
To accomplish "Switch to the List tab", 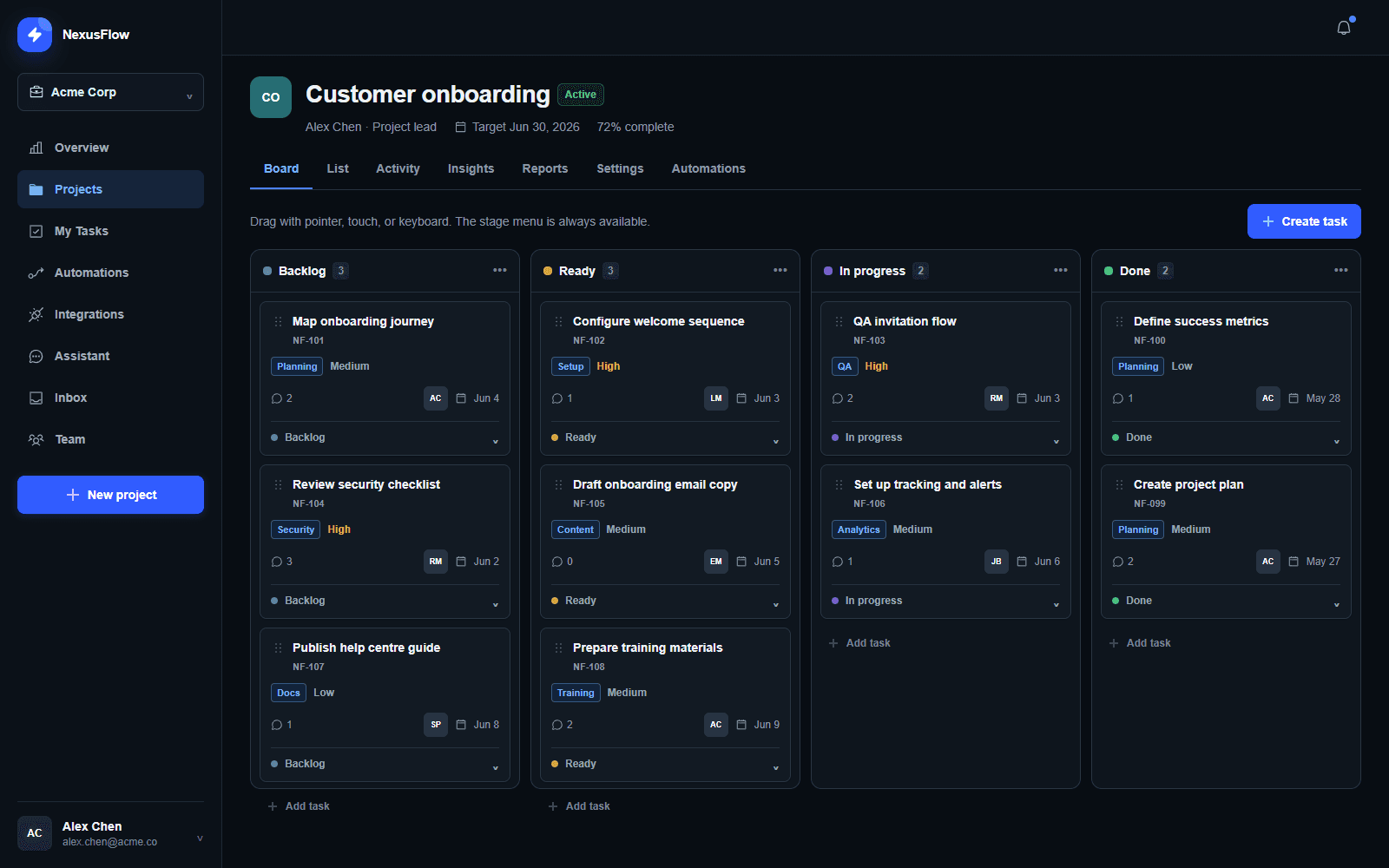I will point(338,168).
